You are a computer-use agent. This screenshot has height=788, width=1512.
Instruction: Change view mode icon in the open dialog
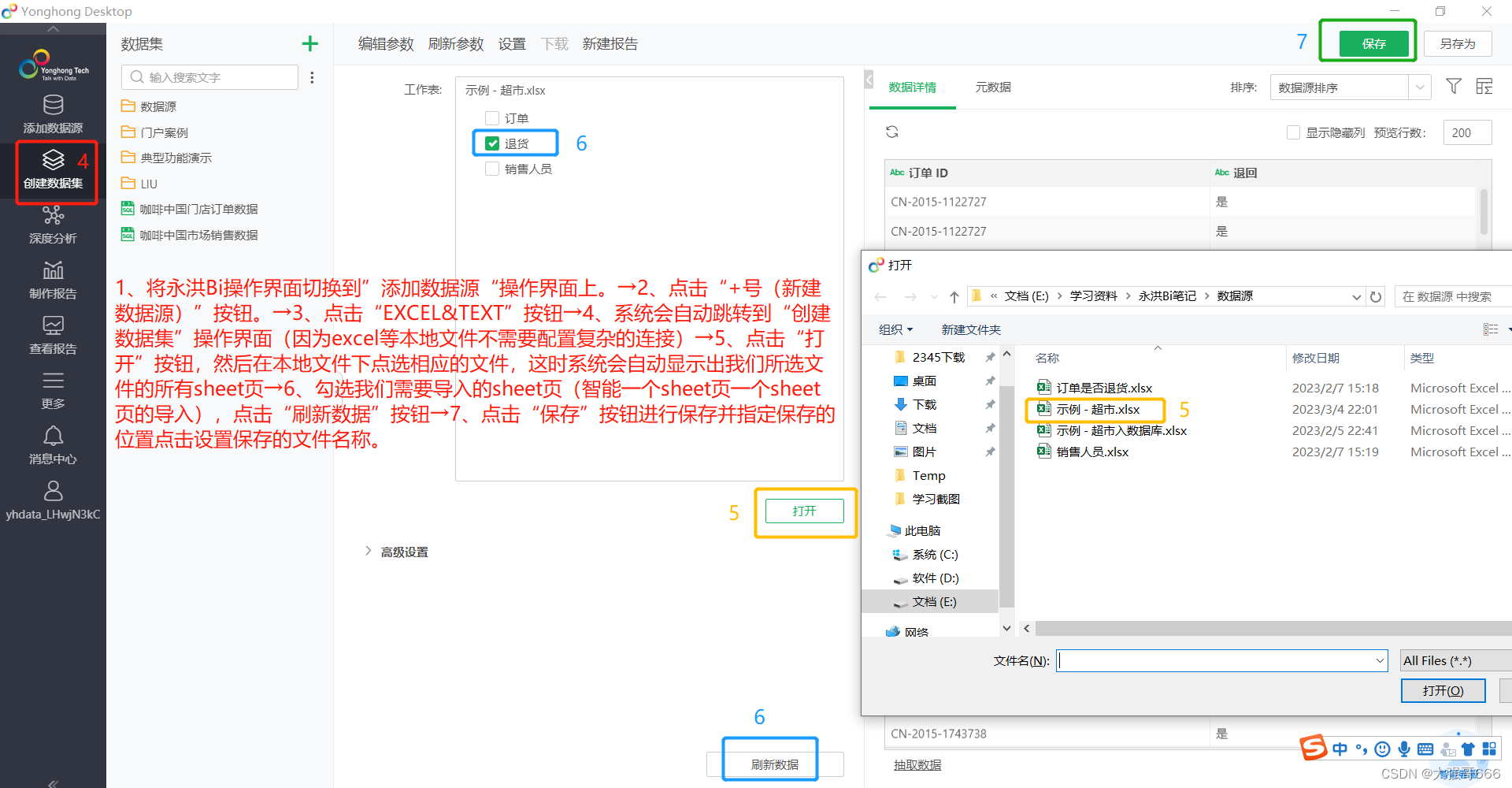1491,329
